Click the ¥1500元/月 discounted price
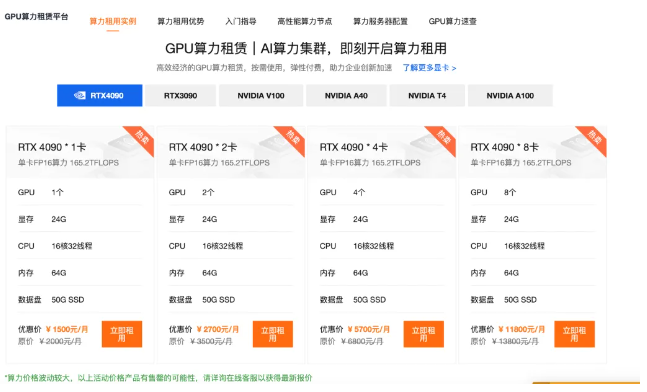The image size is (647, 392). [67, 329]
